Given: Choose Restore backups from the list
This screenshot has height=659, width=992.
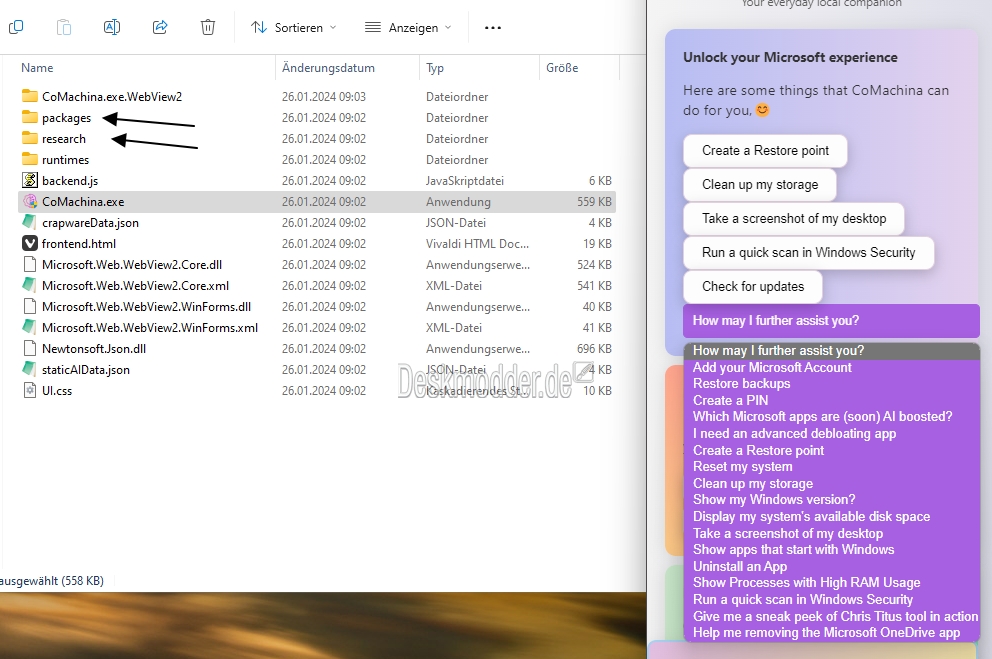Looking at the screenshot, I should pos(832,384).
